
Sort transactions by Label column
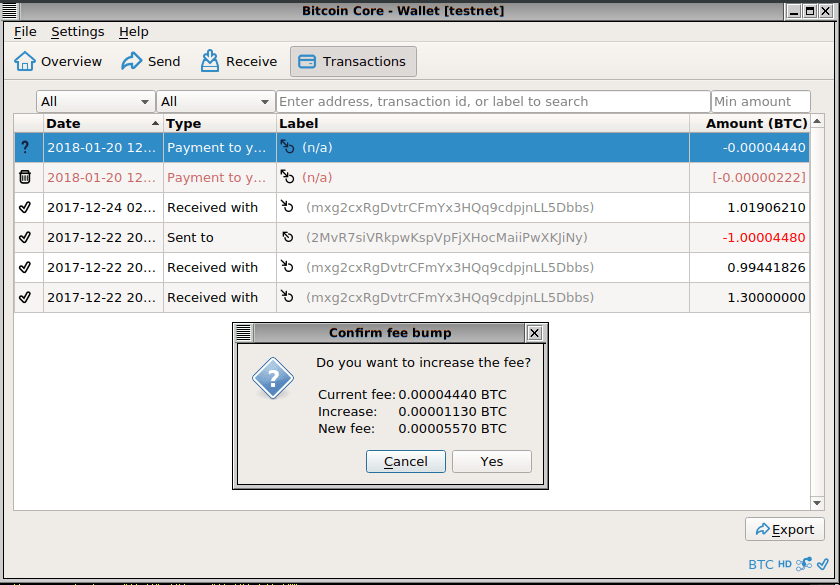click(483, 123)
